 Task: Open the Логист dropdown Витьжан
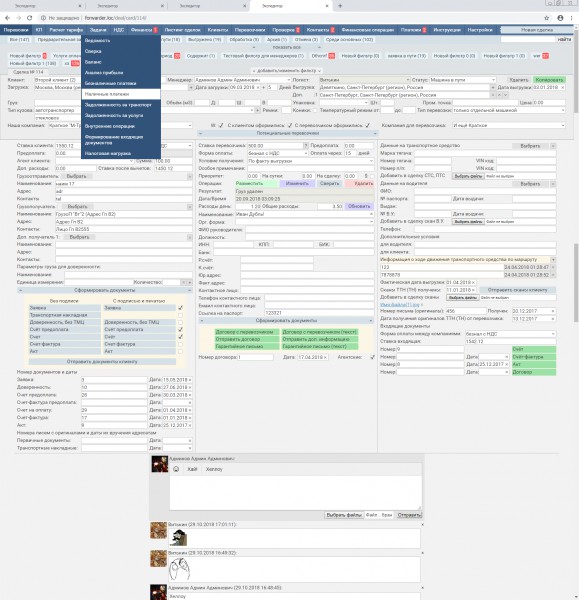coord(364,80)
